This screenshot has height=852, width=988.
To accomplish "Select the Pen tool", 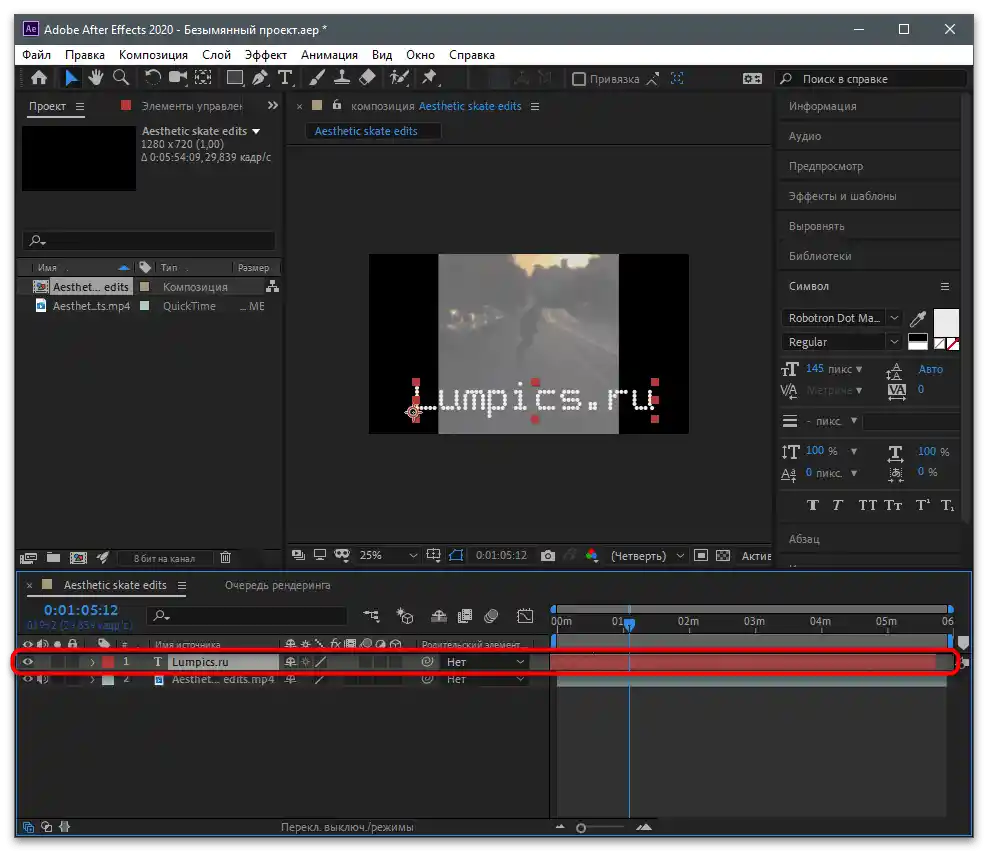I will (260, 78).
